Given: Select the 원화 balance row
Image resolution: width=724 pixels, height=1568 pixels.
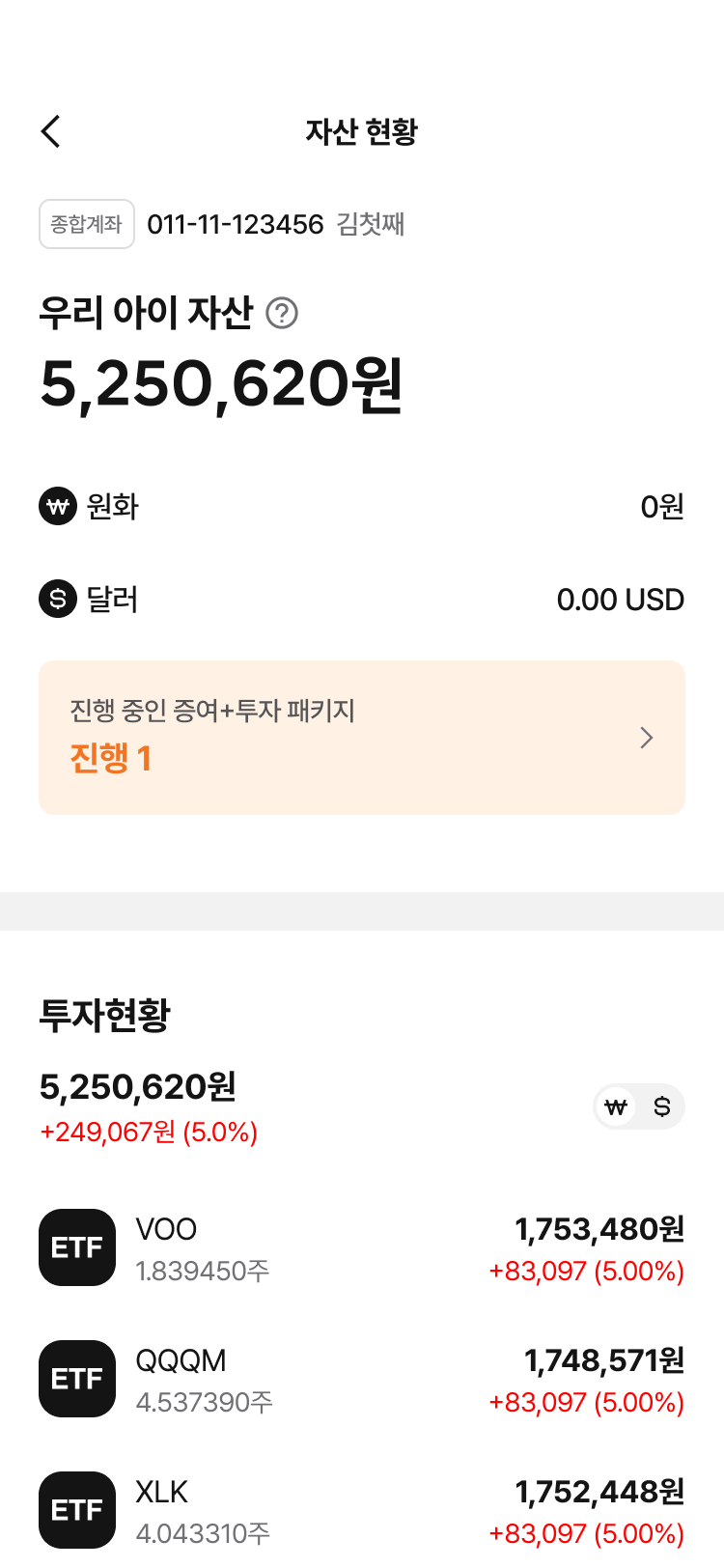Looking at the screenshot, I should tap(362, 506).
